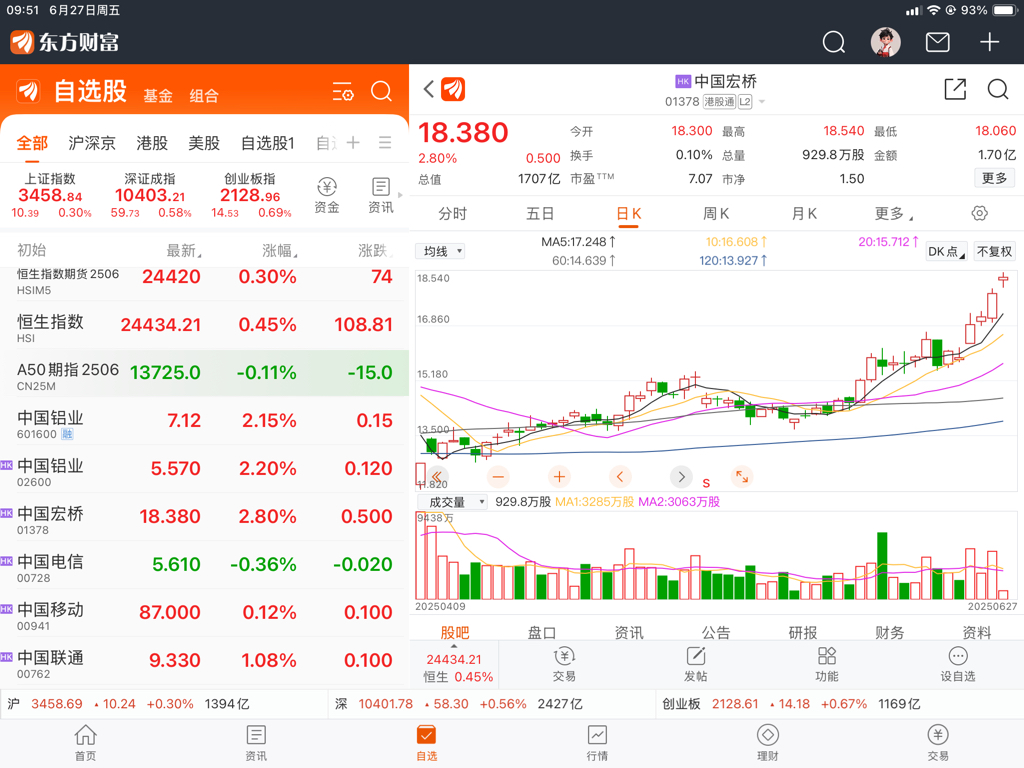Move chart cursor left one candle
This screenshot has width=1024, height=768.
click(620, 477)
